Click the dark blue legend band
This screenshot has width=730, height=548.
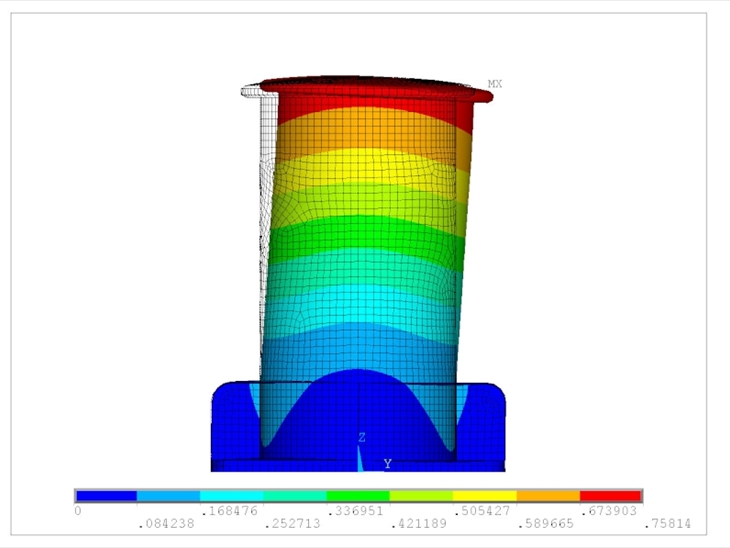107,496
